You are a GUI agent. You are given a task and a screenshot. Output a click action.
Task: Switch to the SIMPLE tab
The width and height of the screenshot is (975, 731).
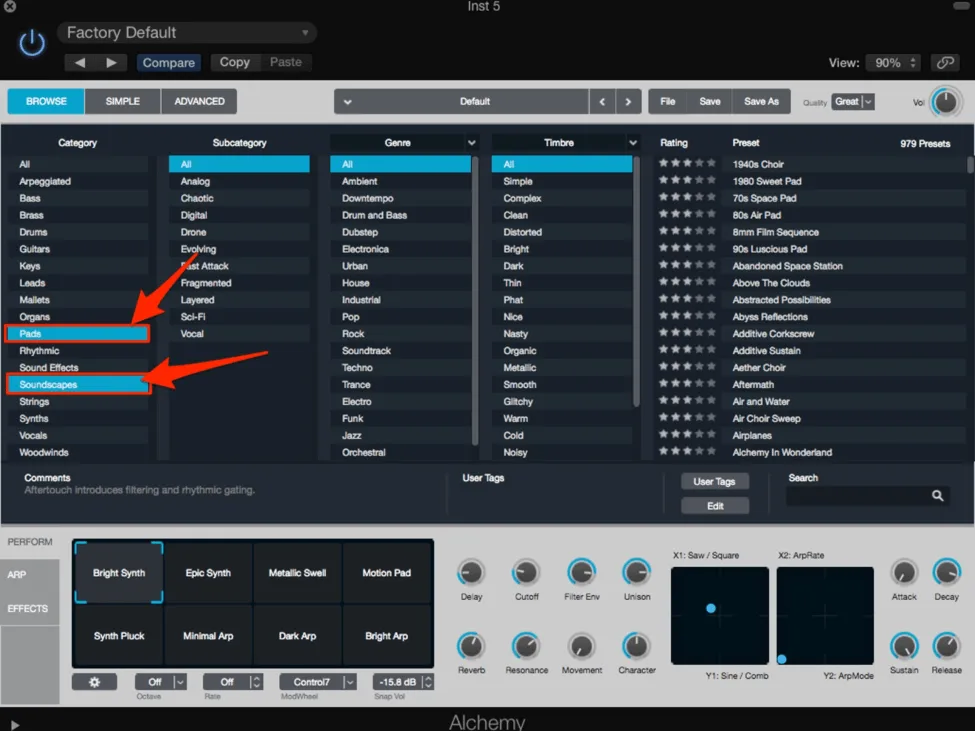(x=122, y=101)
